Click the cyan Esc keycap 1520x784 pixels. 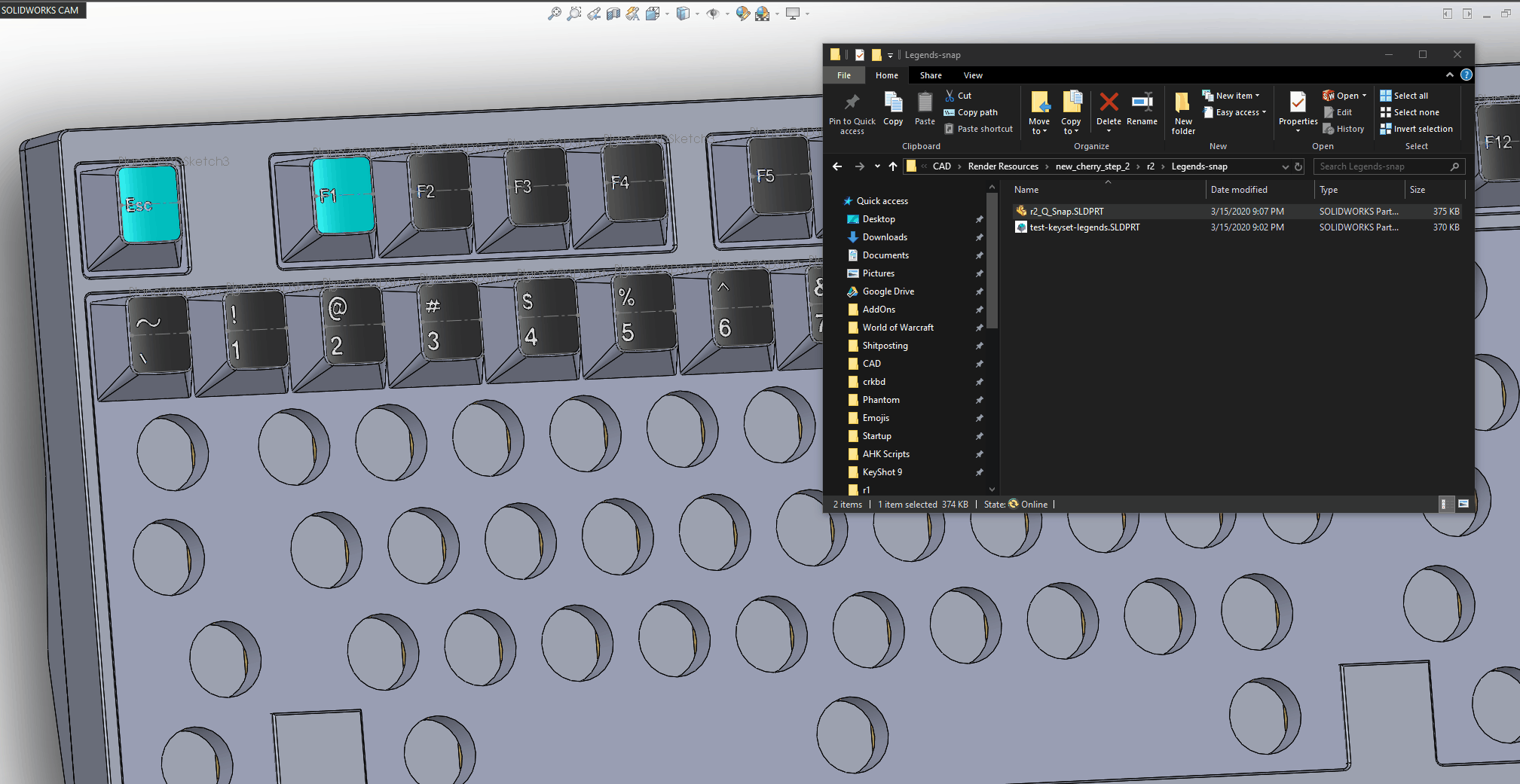click(148, 204)
